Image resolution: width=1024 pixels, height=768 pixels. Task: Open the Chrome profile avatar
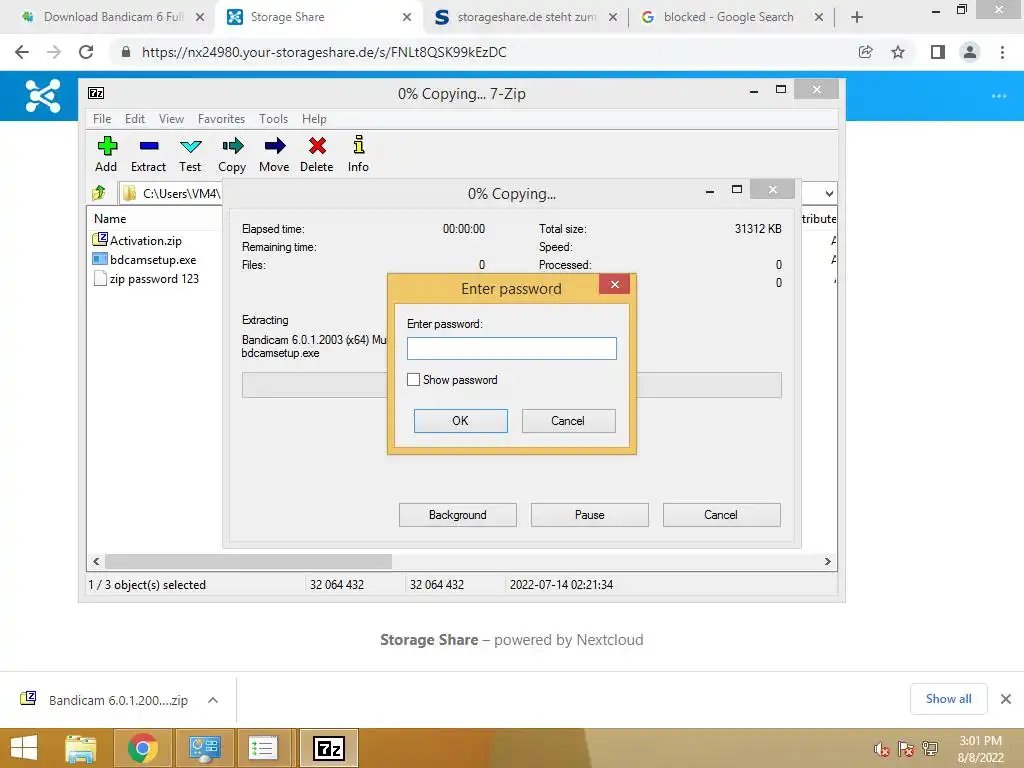[970, 52]
